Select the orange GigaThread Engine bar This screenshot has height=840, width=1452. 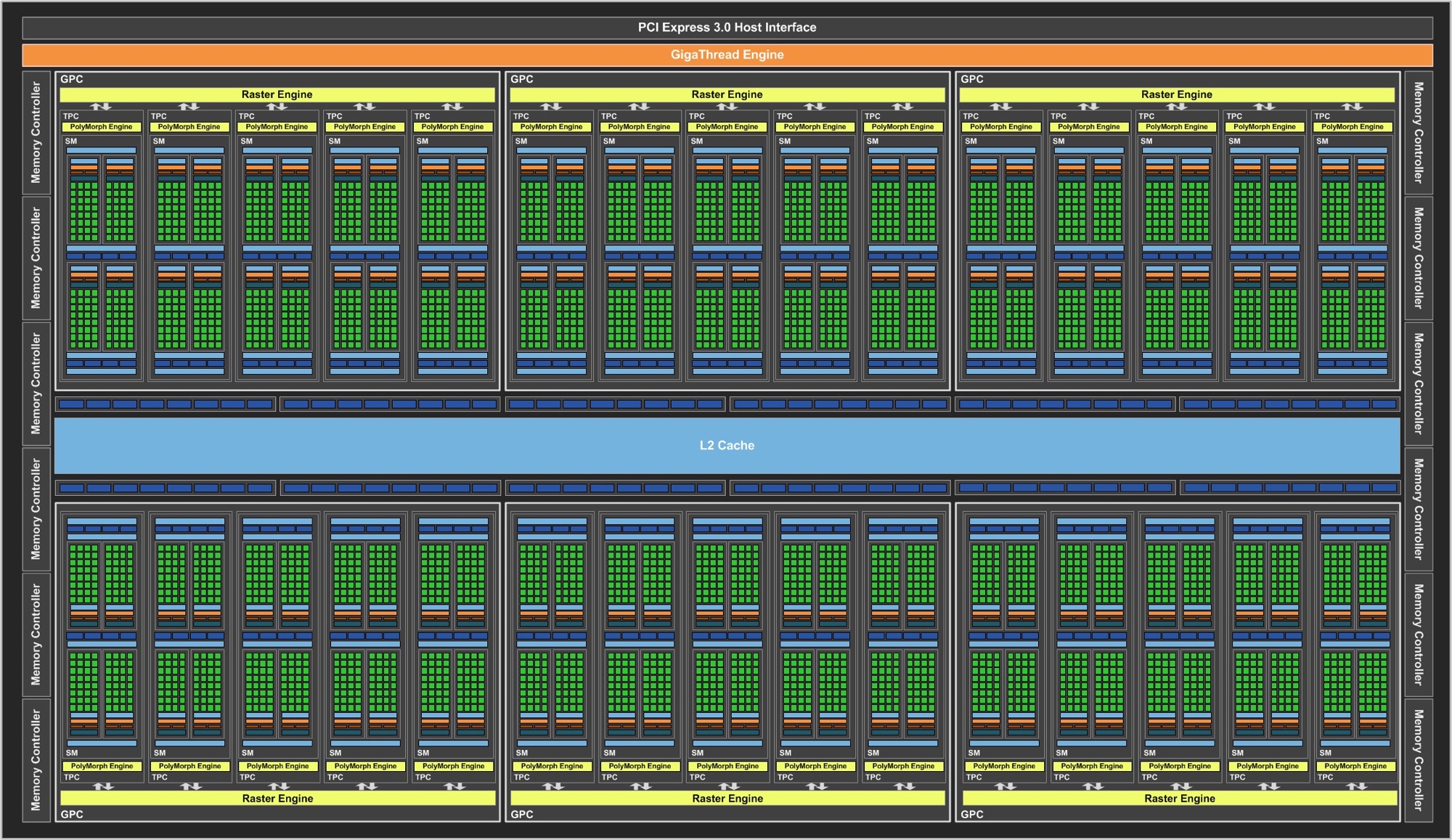(x=727, y=54)
